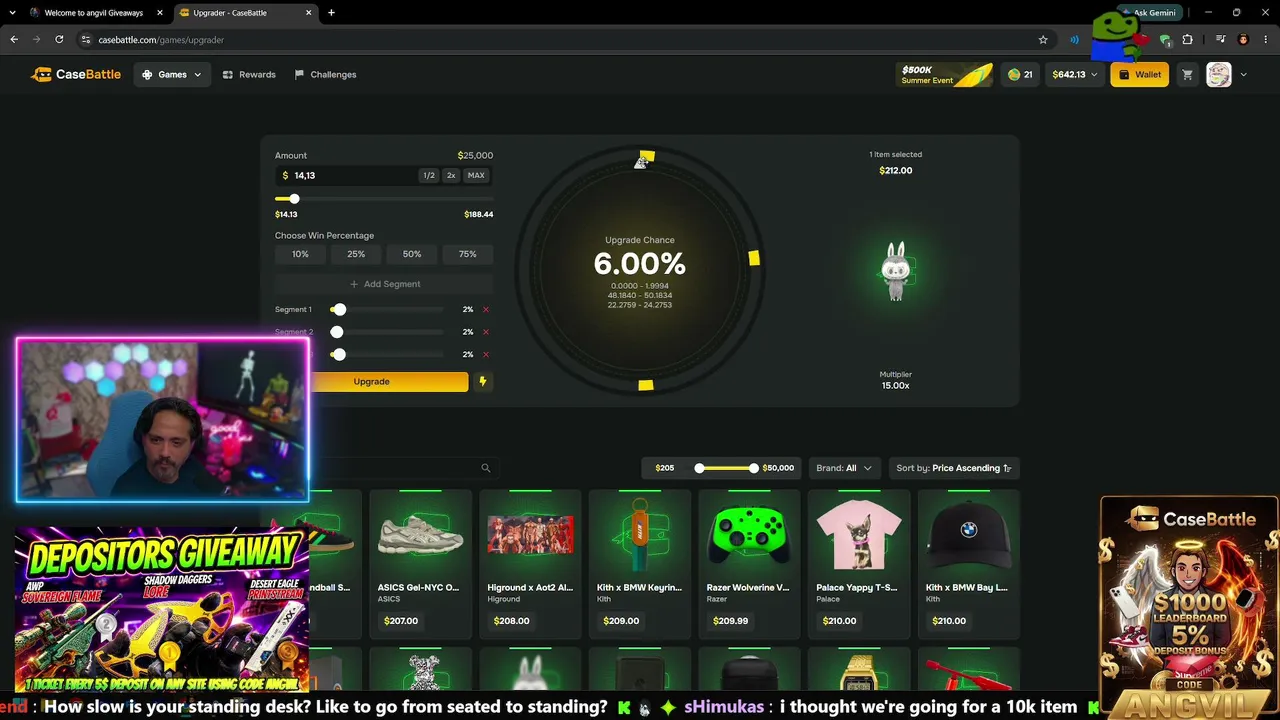
Task: Open the media controls icon
Action: [x=1220, y=40]
